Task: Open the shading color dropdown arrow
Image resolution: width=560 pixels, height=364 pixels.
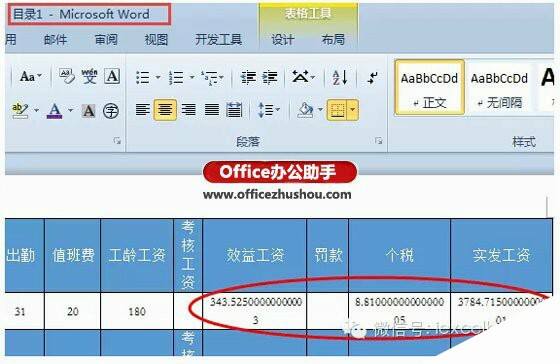Action: coord(320,110)
